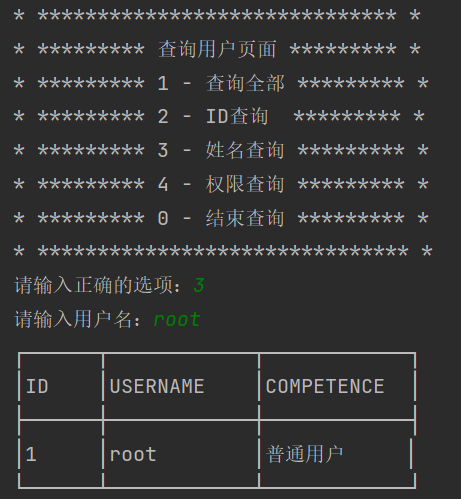Click the COMPETENCE column header

[325, 387]
